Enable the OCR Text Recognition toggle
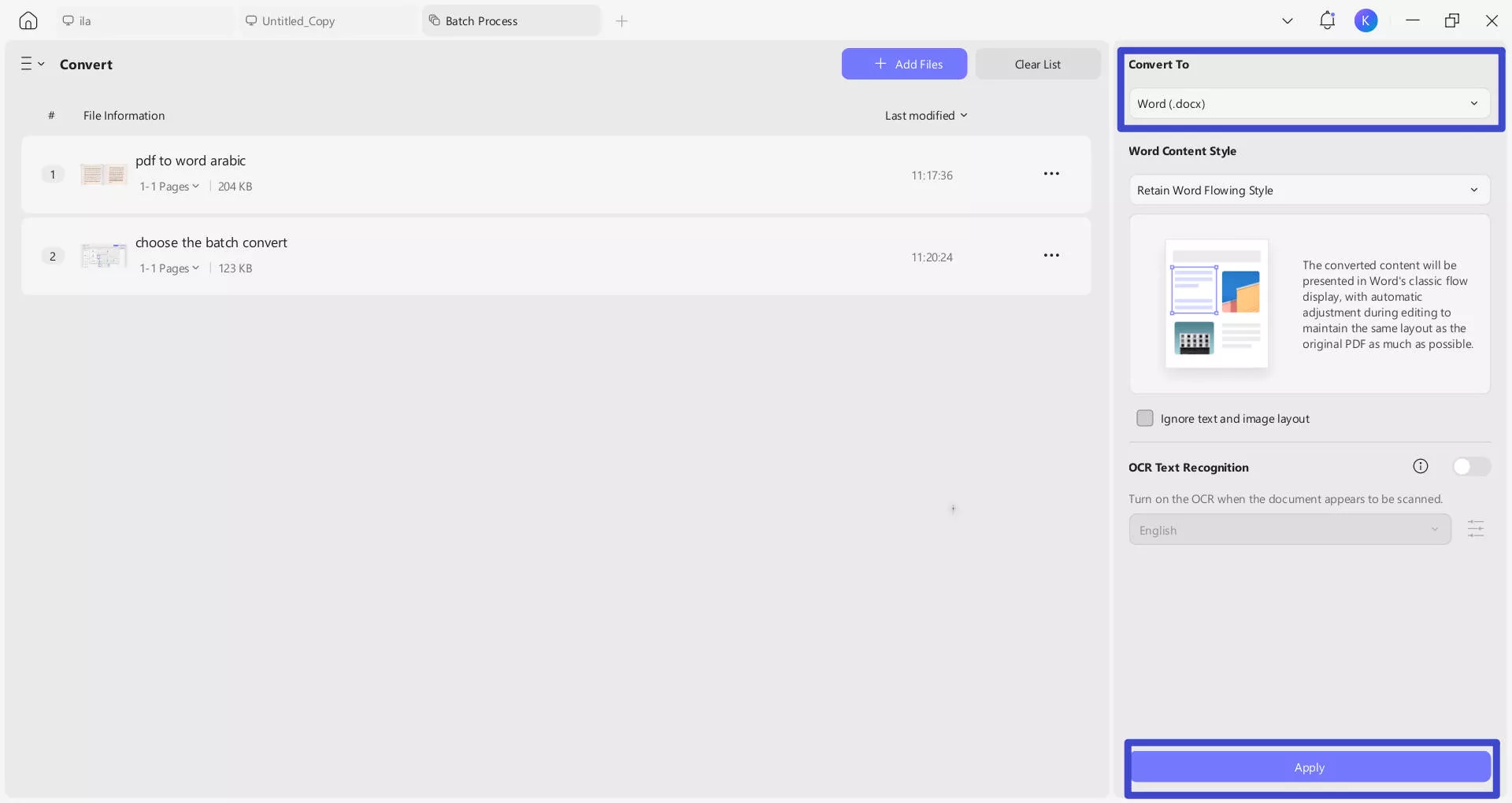The height and width of the screenshot is (803, 1512). click(1470, 466)
